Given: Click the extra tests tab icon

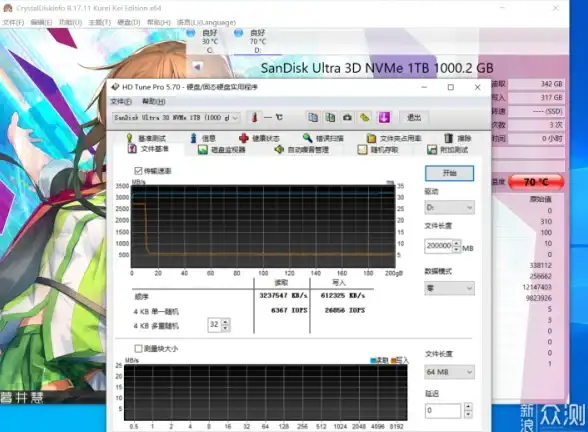Looking at the screenshot, I should [432, 150].
